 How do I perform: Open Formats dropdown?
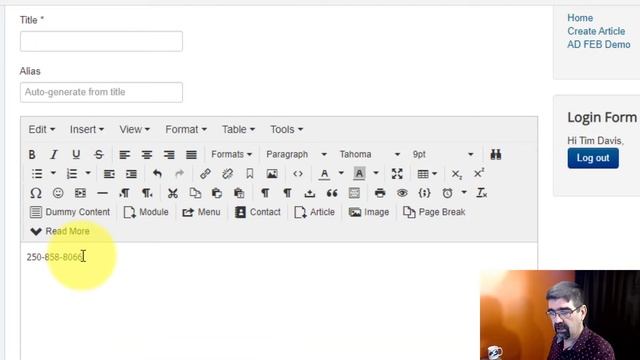point(231,154)
